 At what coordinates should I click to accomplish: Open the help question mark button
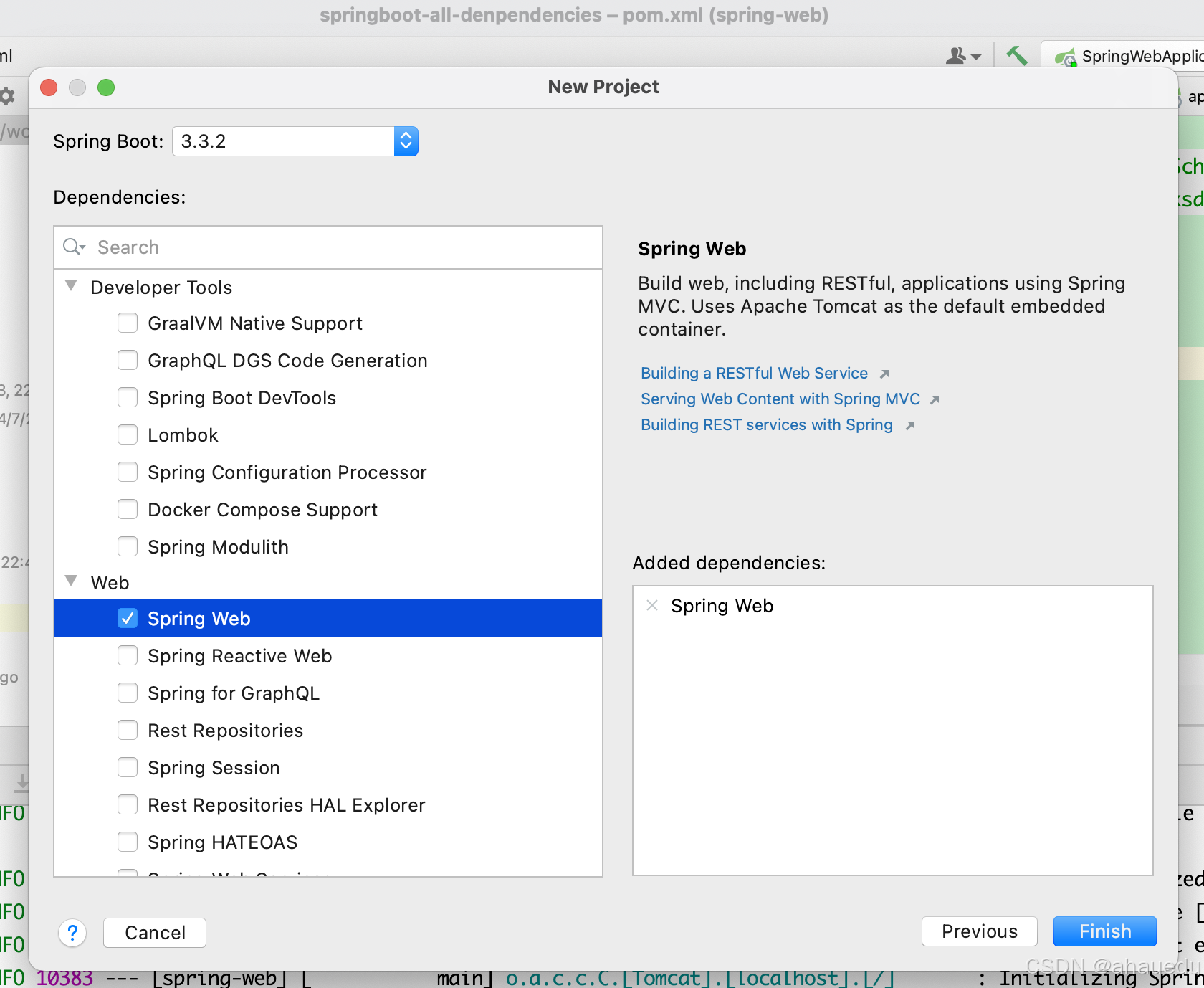click(72, 933)
